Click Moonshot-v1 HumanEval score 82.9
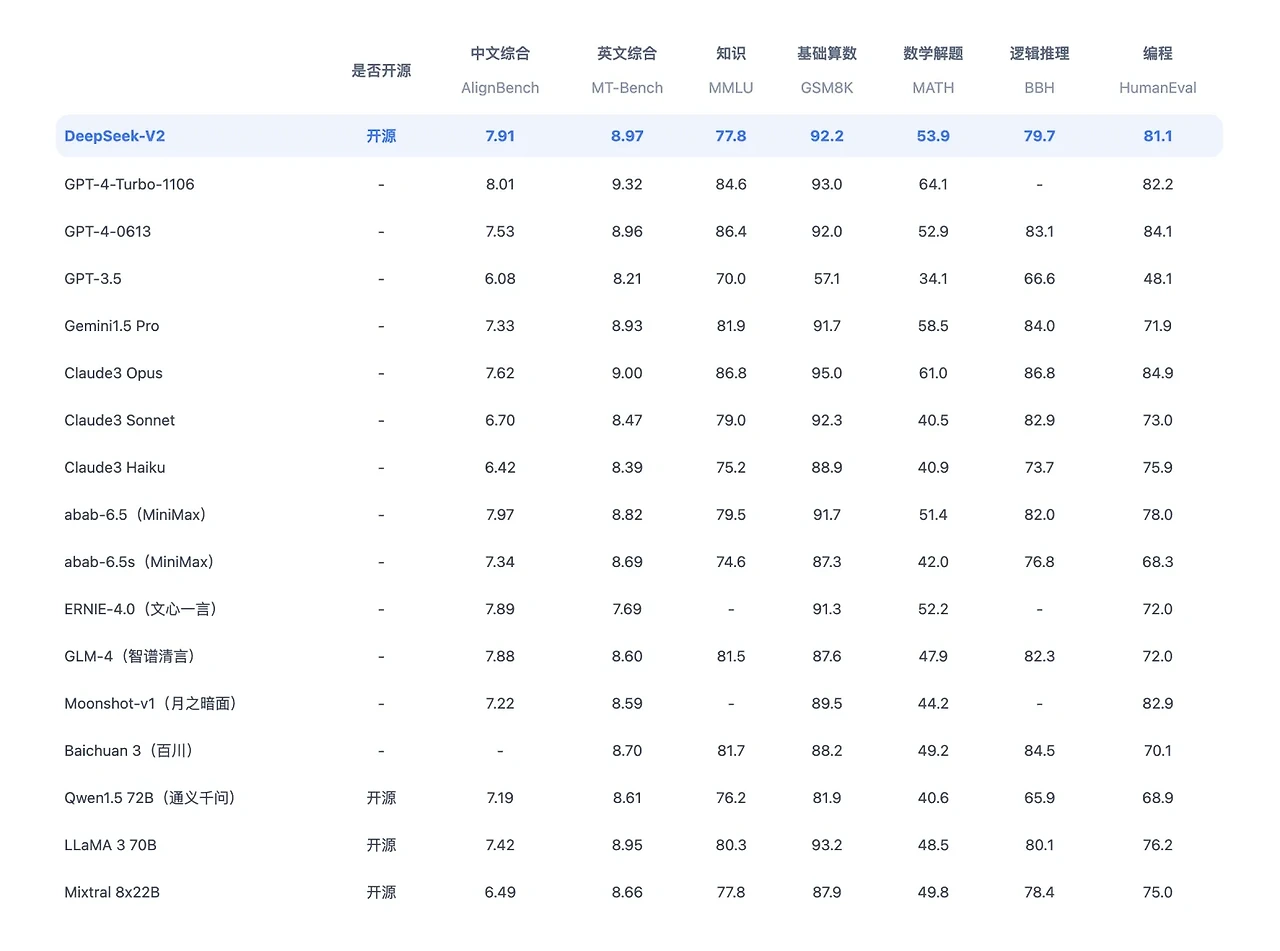This screenshot has width=1280, height=951. coord(1157,703)
